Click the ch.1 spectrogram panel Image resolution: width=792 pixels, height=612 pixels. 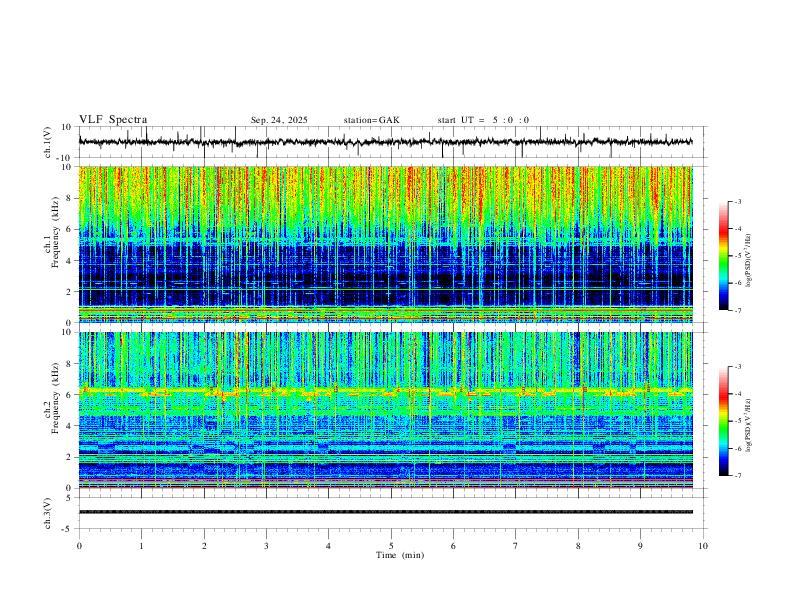385,244
